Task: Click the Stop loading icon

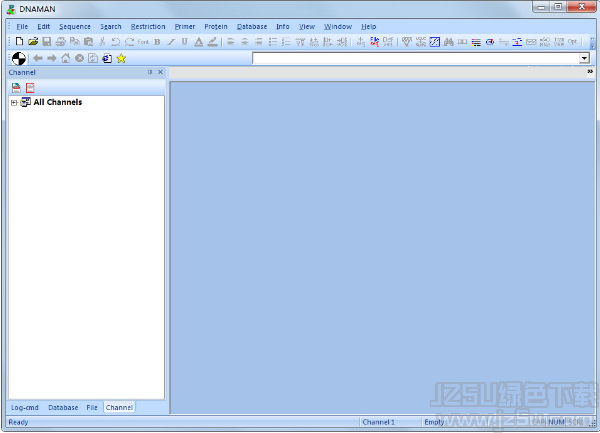Action: point(79,58)
